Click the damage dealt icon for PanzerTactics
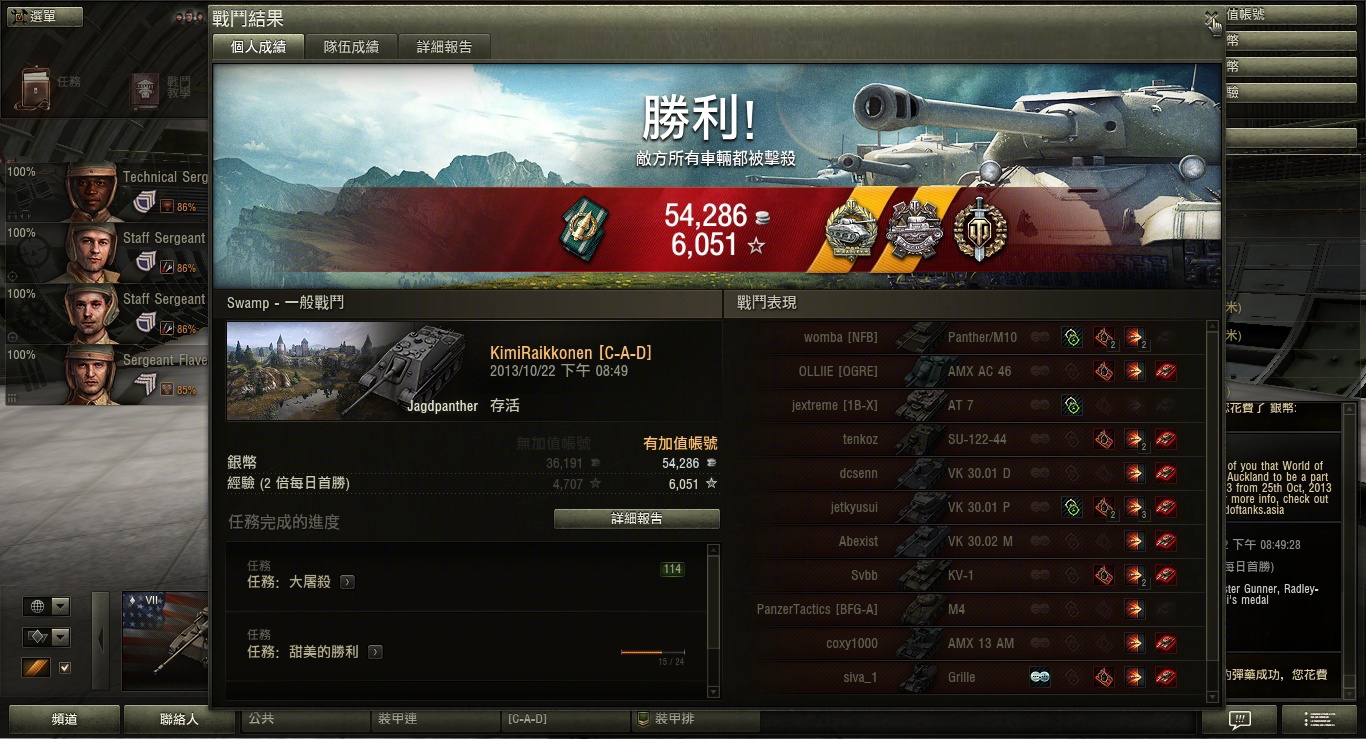The image size is (1366, 739). click(x=1134, y=609)
